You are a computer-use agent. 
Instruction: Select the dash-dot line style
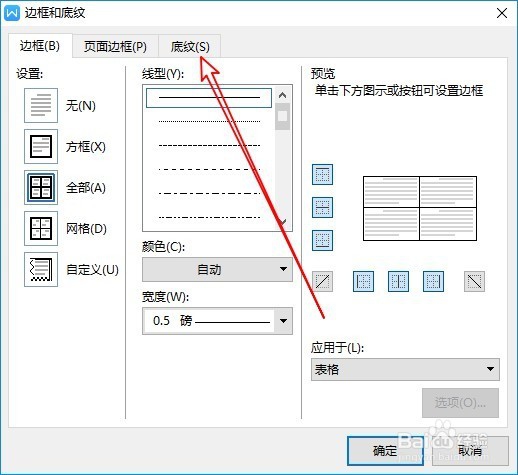(209, 193)
